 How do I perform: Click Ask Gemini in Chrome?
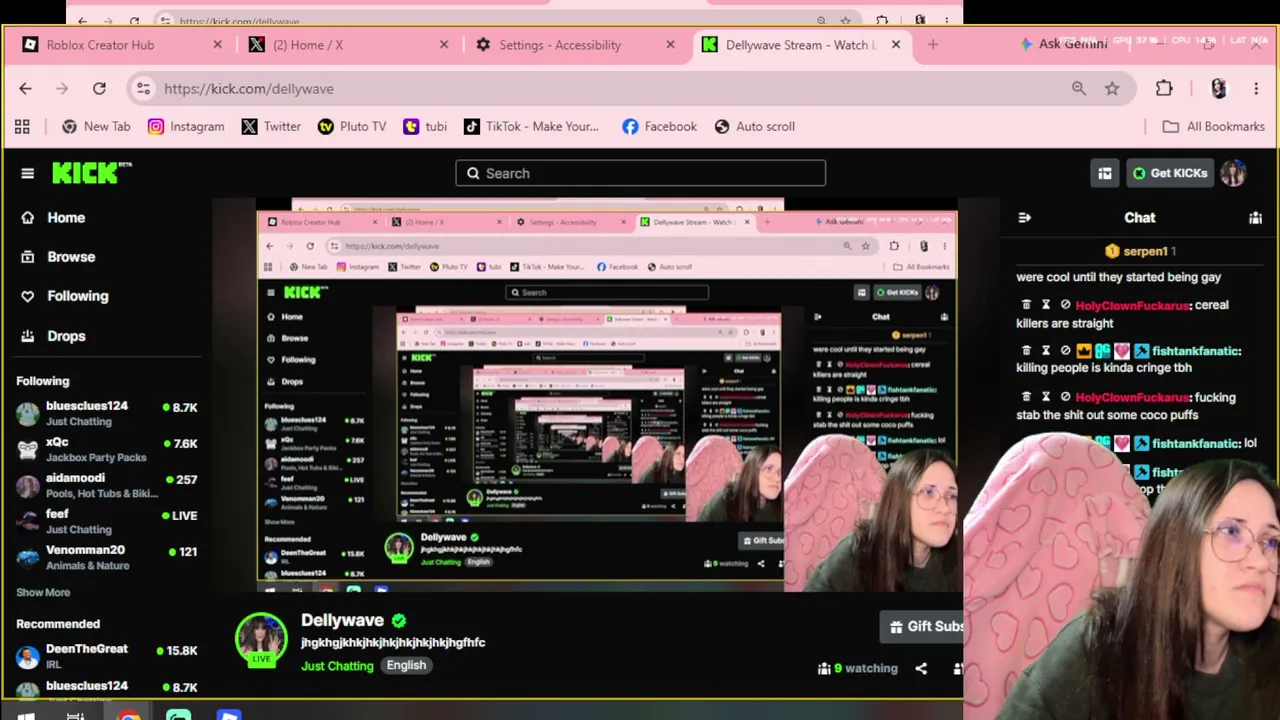click(x=1063, y=44)
